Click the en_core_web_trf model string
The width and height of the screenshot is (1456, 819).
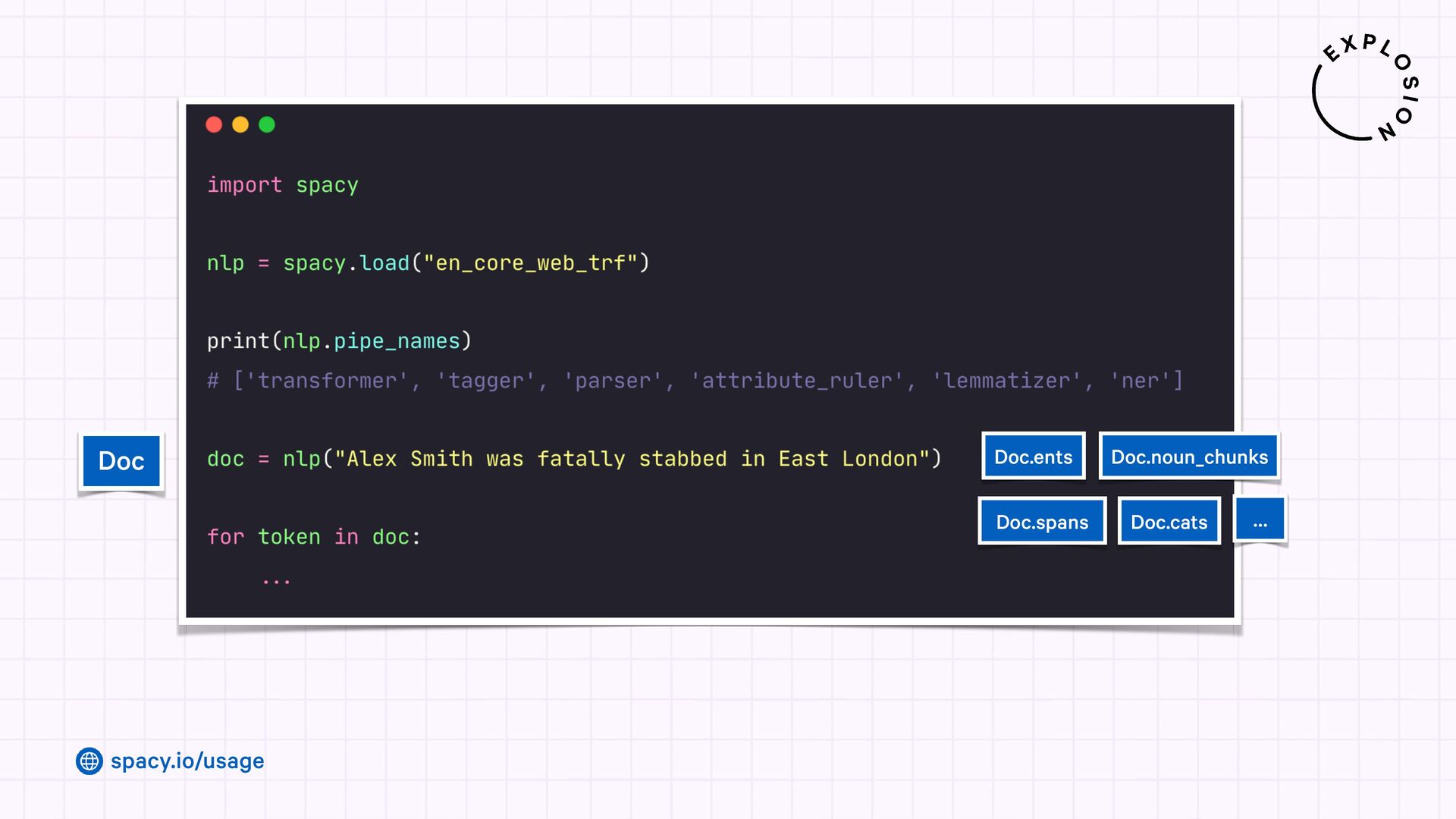pyautogui.click(x=530, y=263)
